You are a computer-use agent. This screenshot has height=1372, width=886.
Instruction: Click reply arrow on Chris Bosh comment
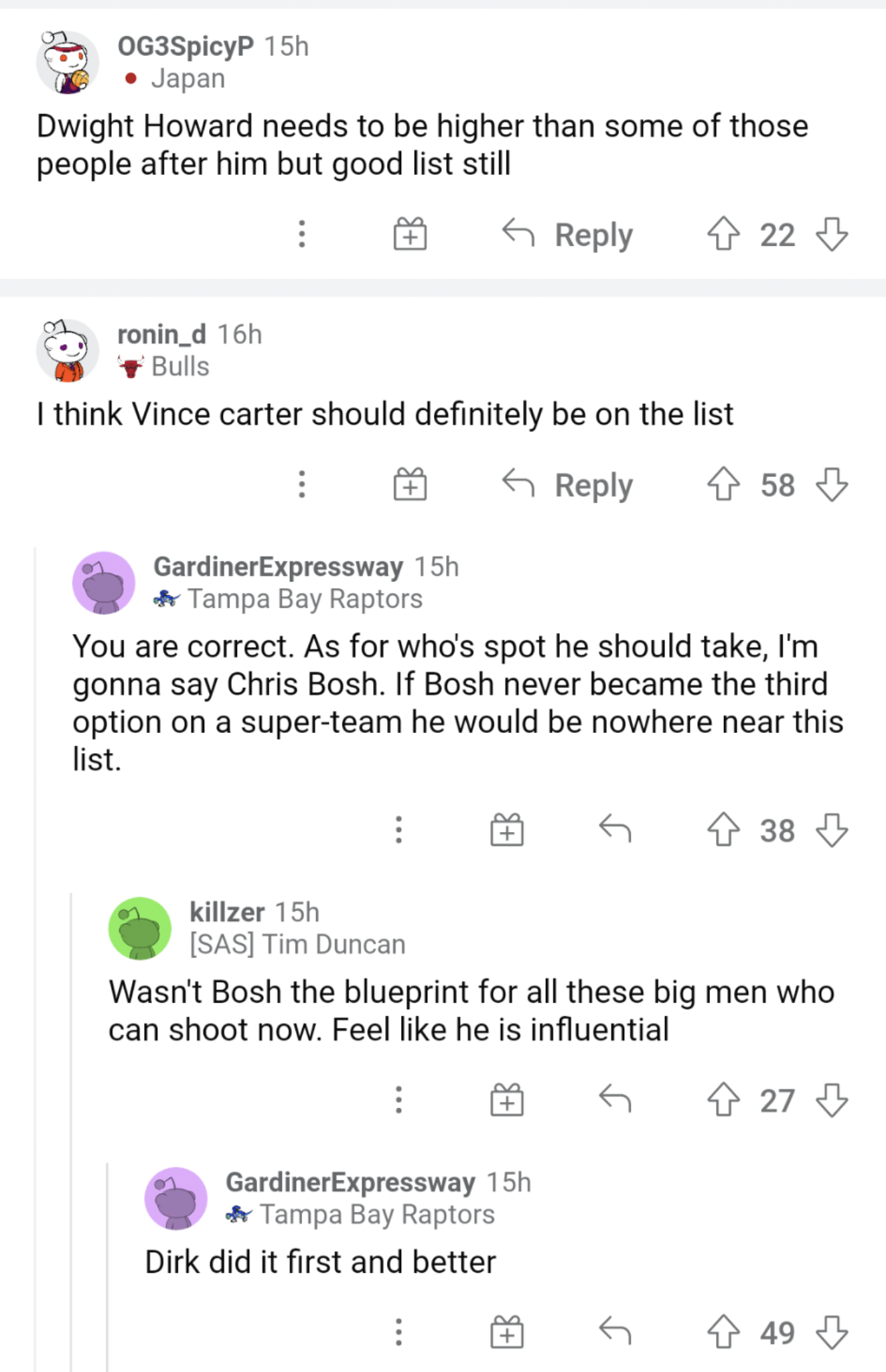click(x=615, y=830)
